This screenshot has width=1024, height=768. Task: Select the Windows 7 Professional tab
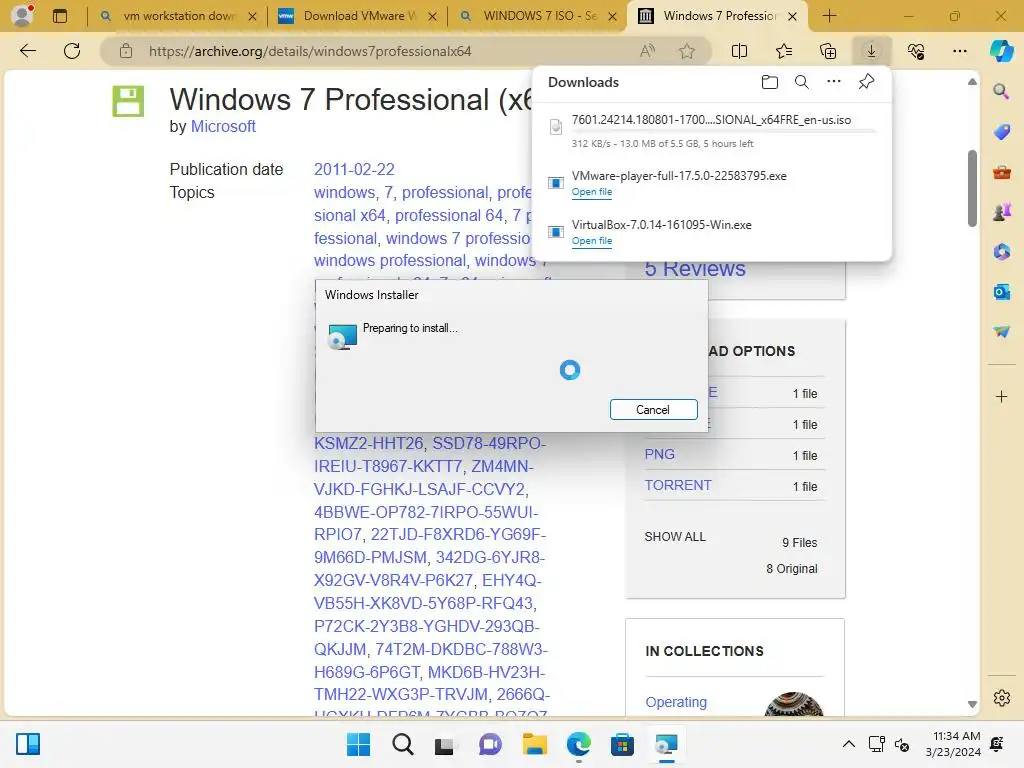coord(717,16)
